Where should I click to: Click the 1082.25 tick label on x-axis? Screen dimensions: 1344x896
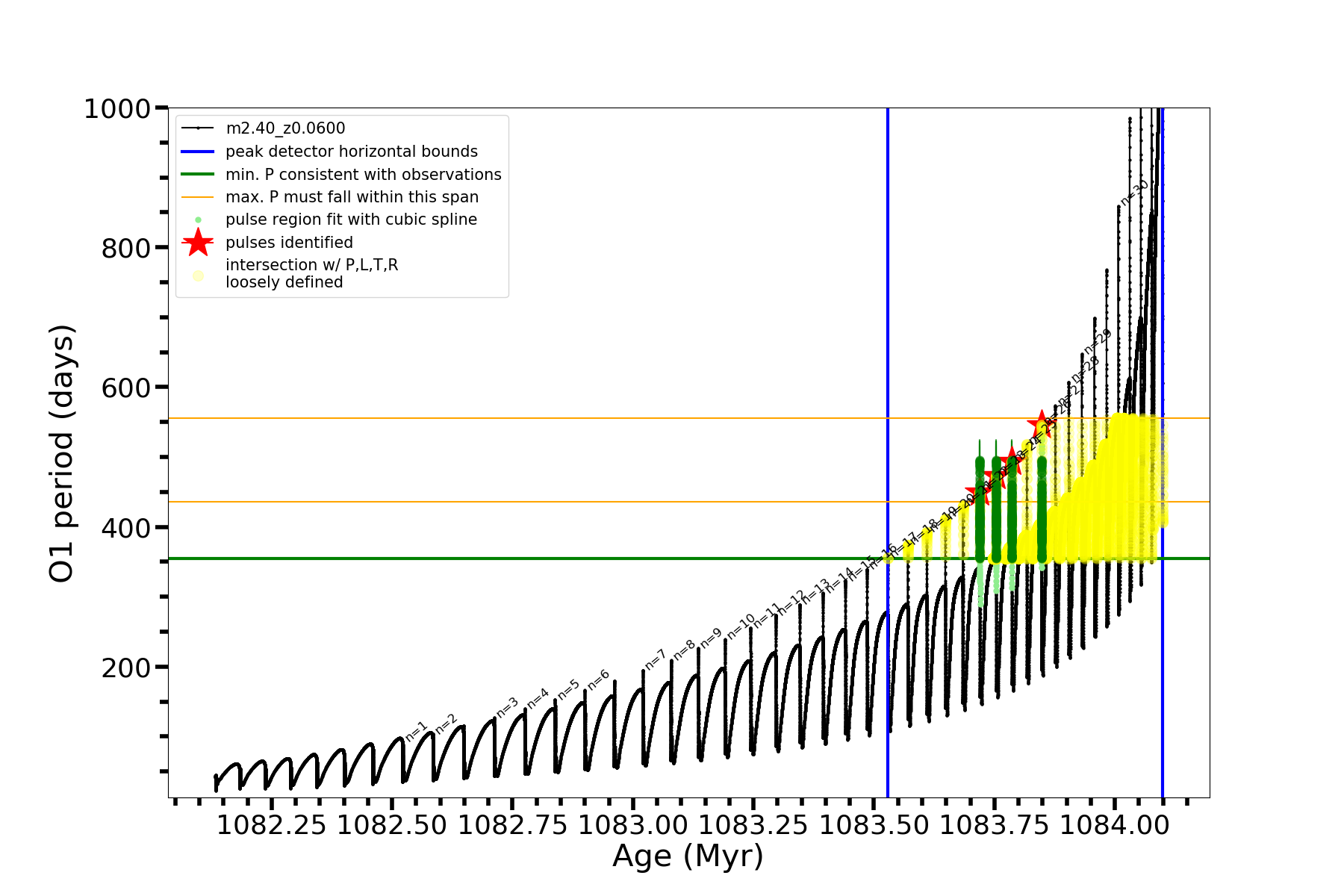pos(271,825)
